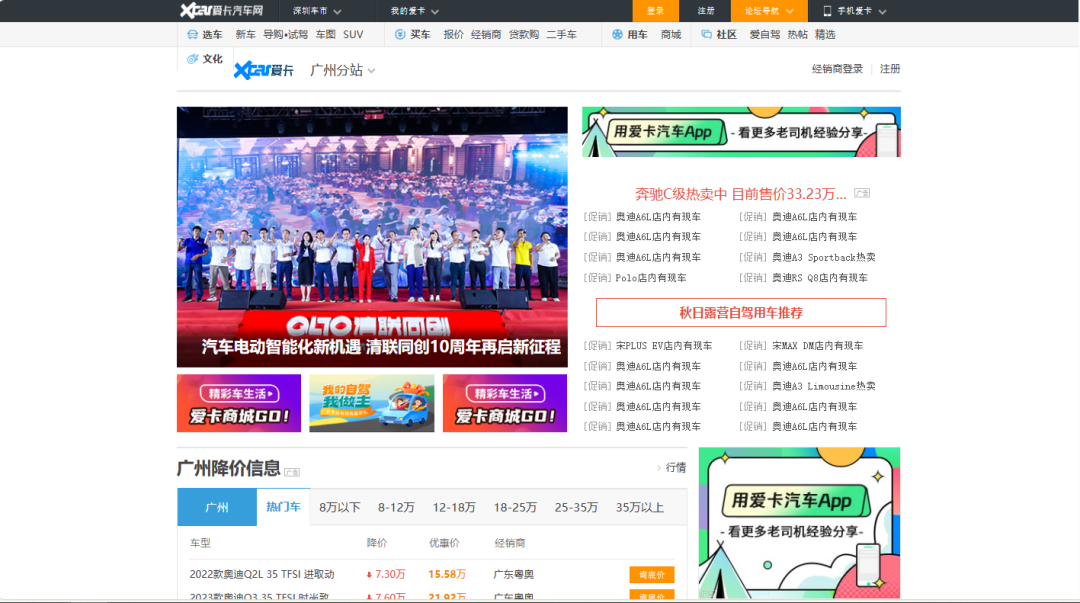The image size is (1080, 603).
Task: Open the 用车 category icon
Action: pyautogui.click(x=617, y=34)
